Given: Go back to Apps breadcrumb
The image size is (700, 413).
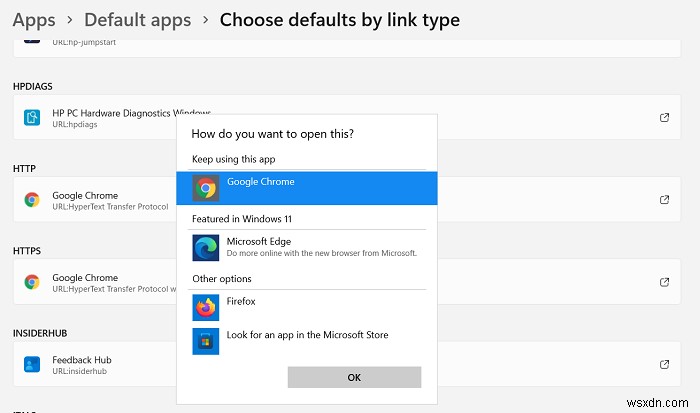Looking at the screenshot, I should click(34, 19).
